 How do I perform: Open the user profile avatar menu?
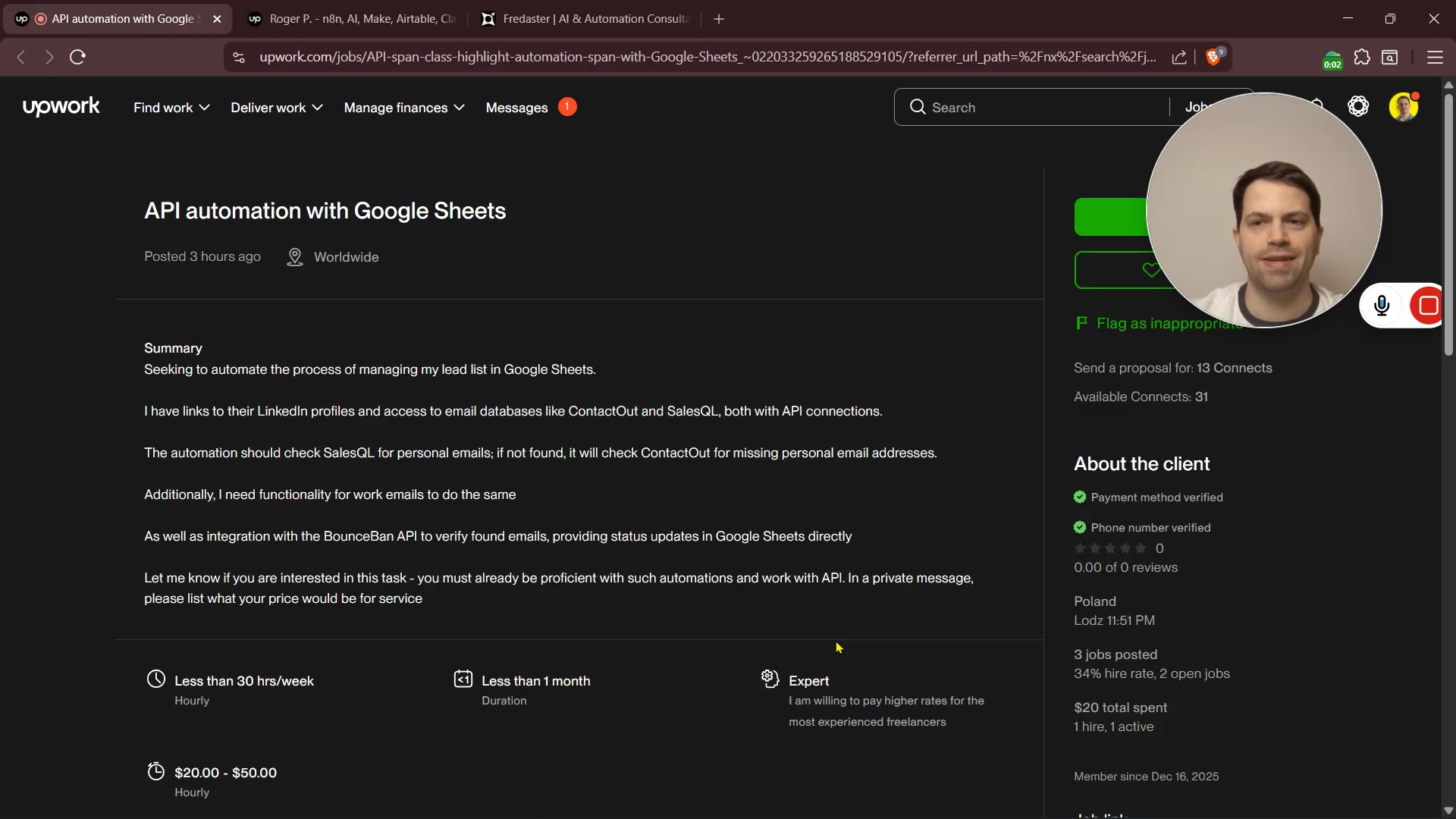(x=1403, y=107)
